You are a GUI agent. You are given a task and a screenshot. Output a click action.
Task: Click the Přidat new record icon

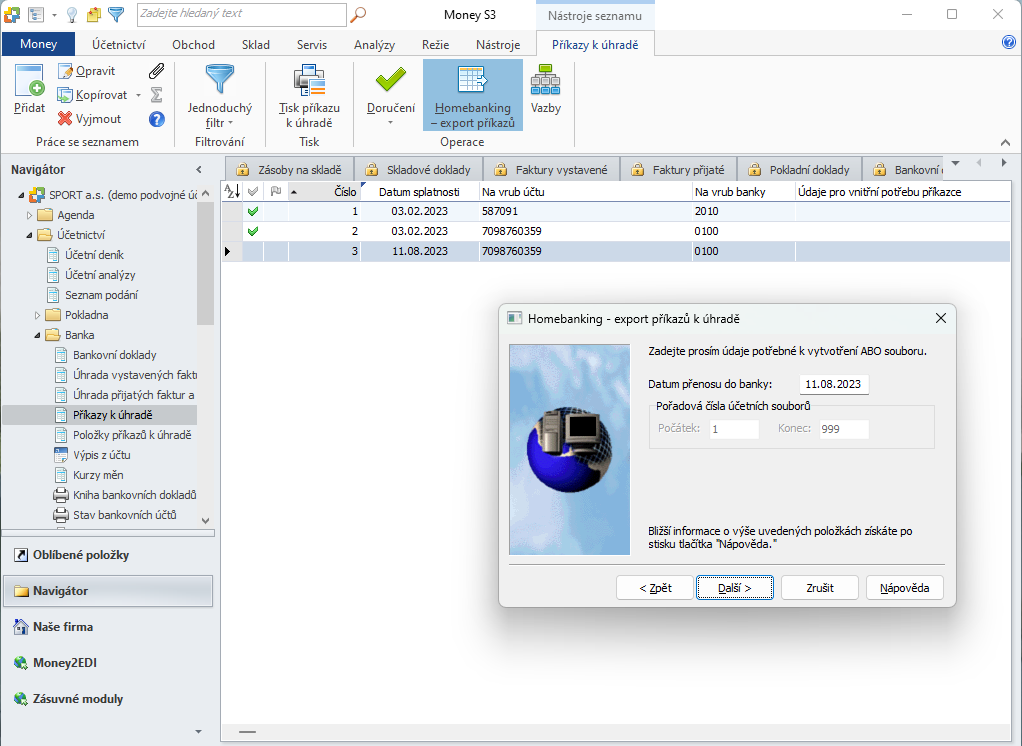click(x=29, y=81)
